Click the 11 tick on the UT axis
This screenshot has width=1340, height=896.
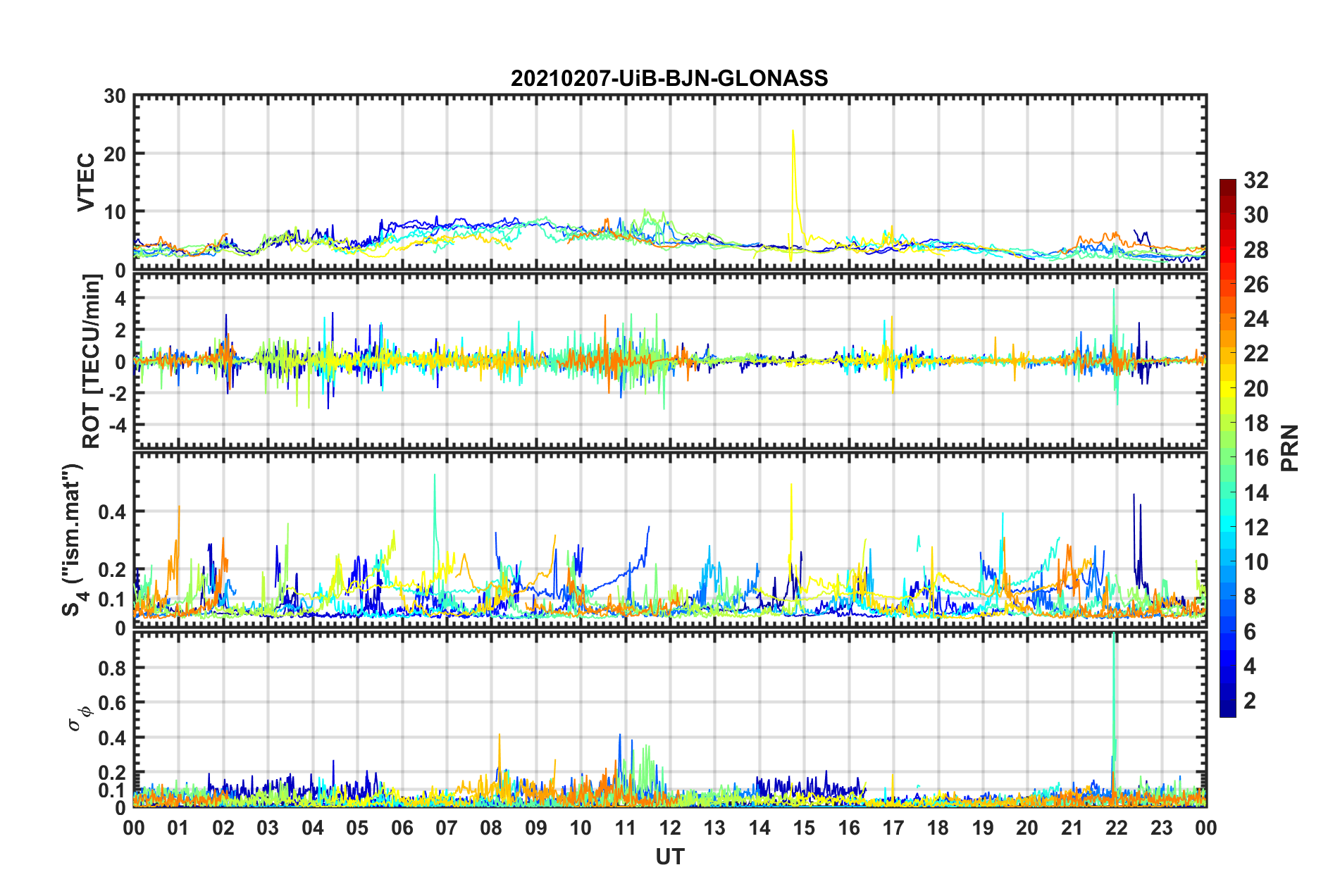pyautogui.click(x=626, y=828)
